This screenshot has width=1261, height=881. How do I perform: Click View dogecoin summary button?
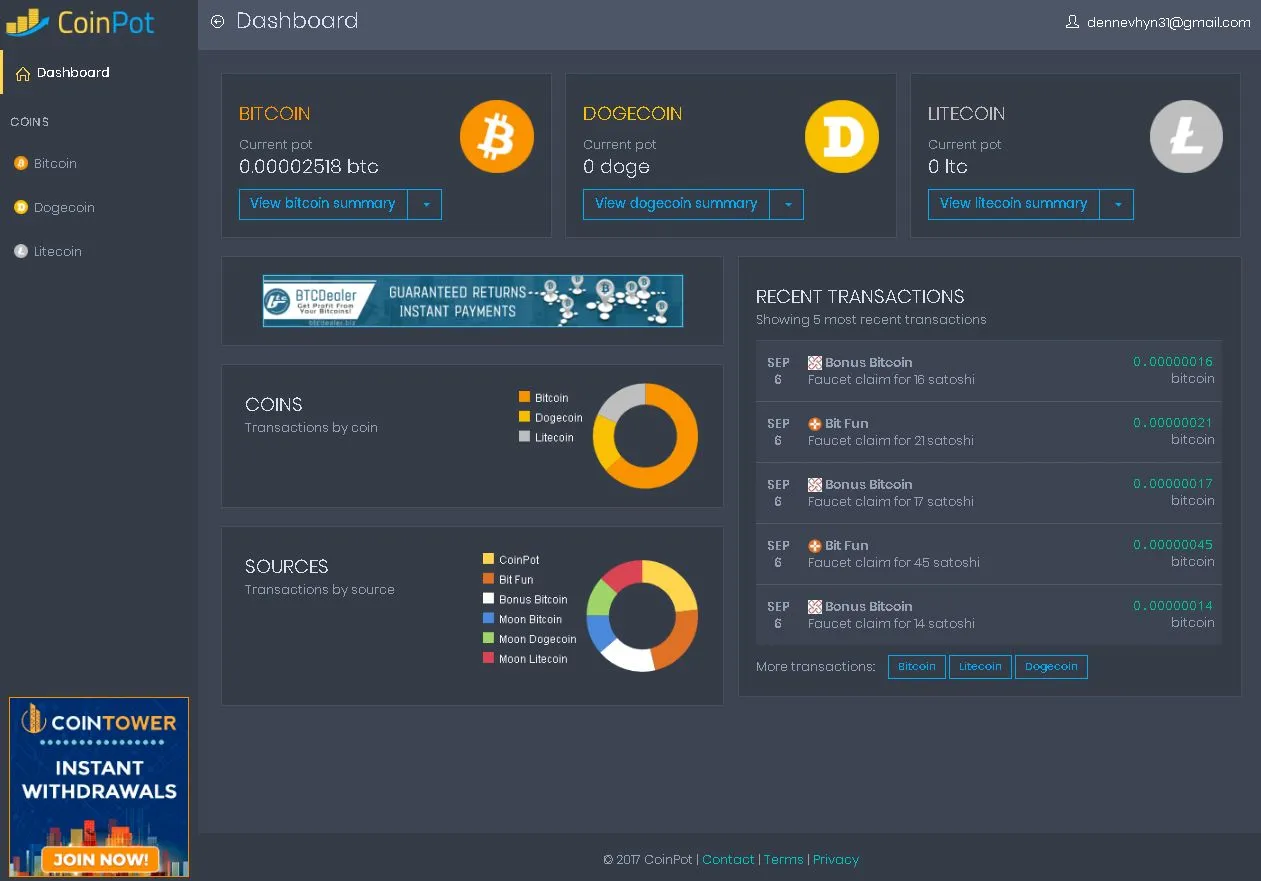(676, 204)
